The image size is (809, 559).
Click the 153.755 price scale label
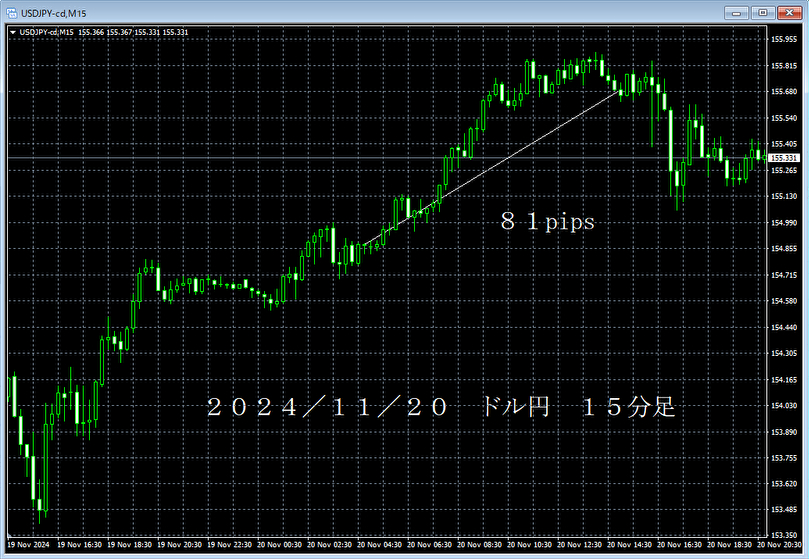click(x=784, y=458)
